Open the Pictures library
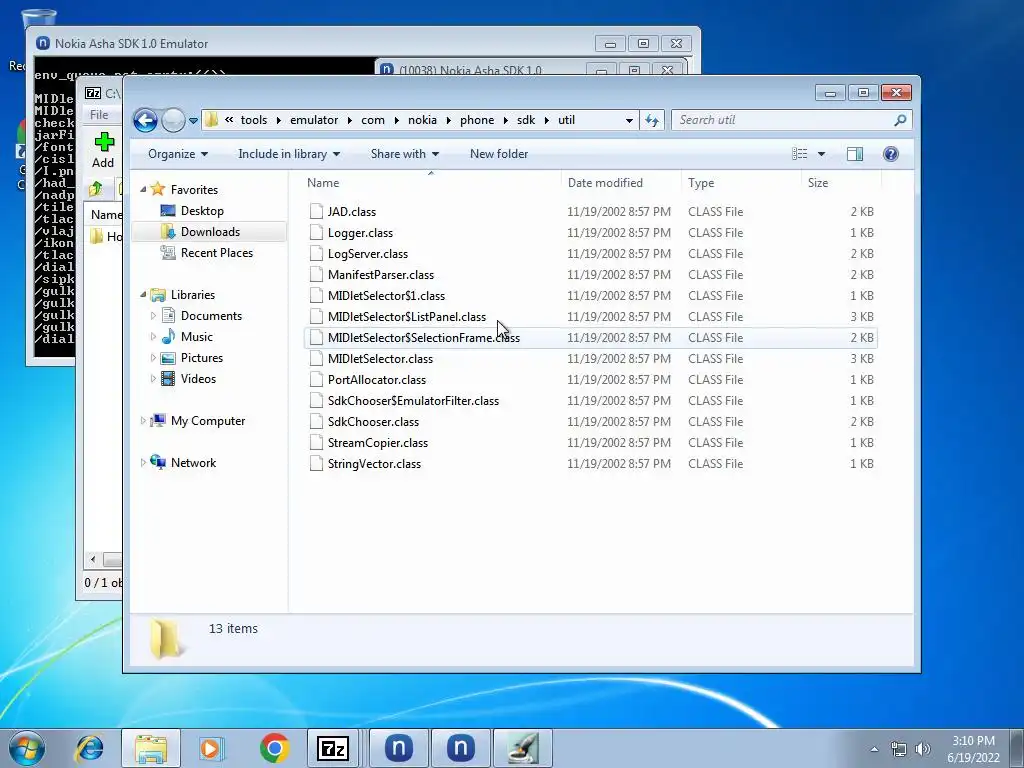This screenshot has height=768, width=1024. 201,358
